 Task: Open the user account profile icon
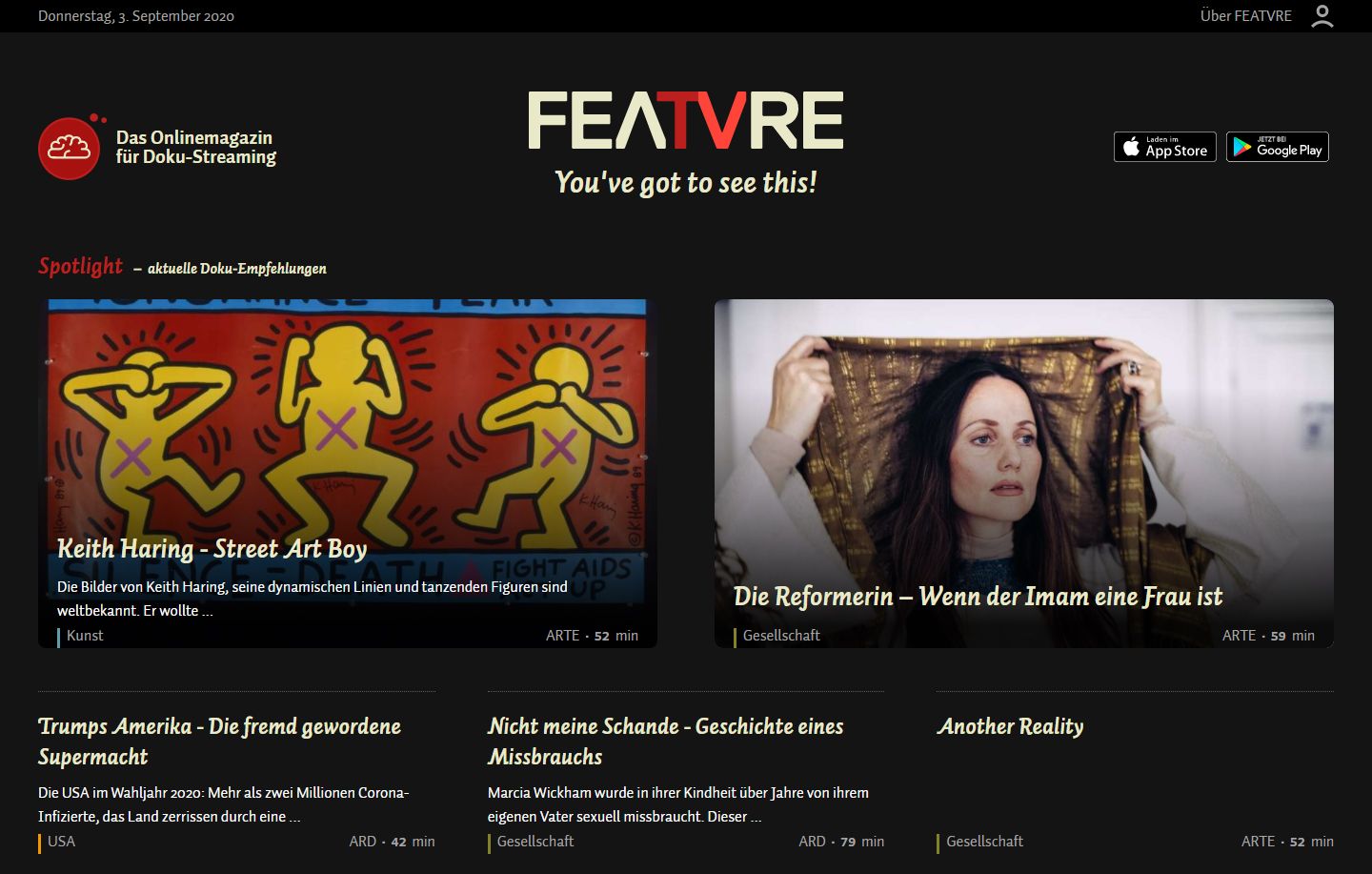pyautogui.click(x=1322, y=16)
